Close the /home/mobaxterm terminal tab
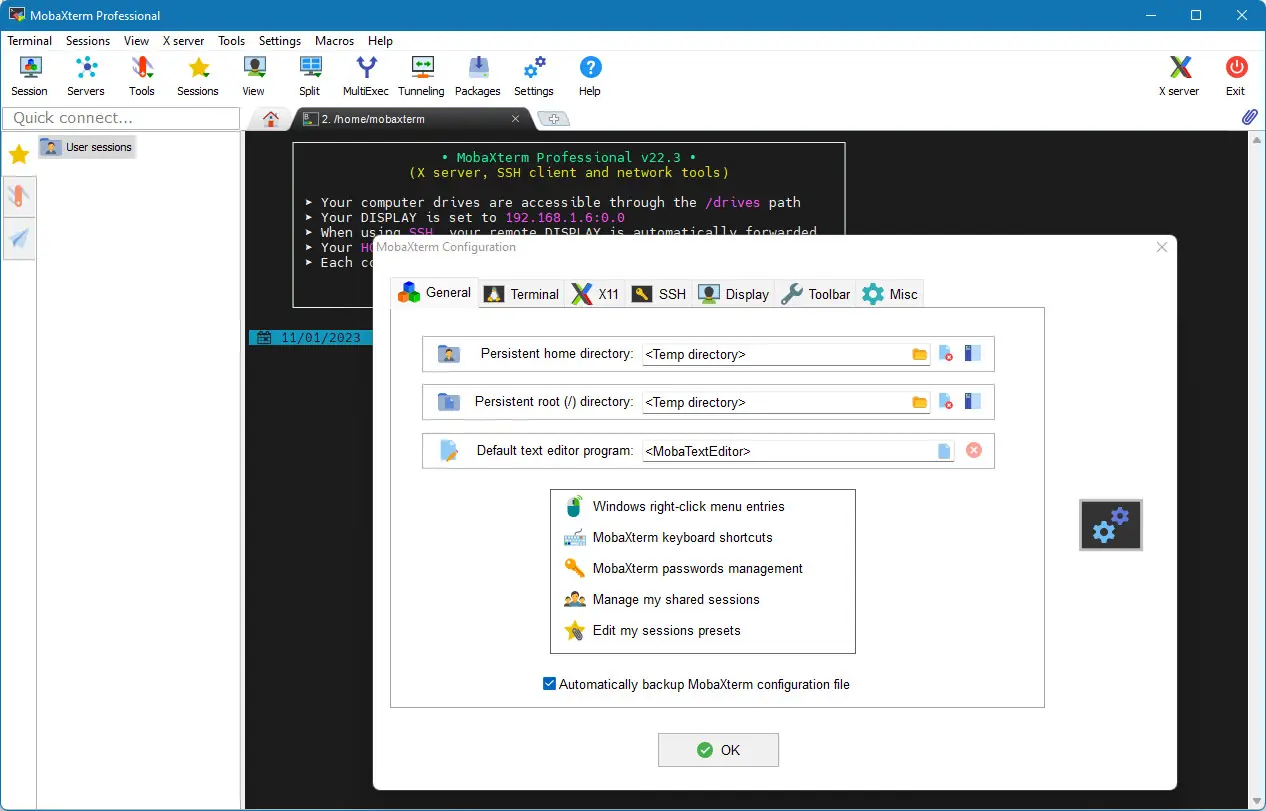Image resolution: width=1266 pixels, height=811 pixels. tap(516, 119)
